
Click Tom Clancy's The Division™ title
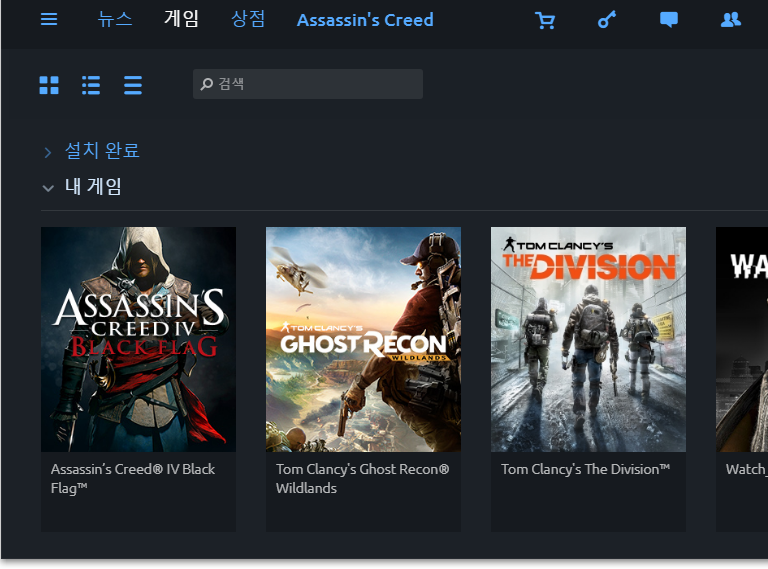tap(585, 469)
